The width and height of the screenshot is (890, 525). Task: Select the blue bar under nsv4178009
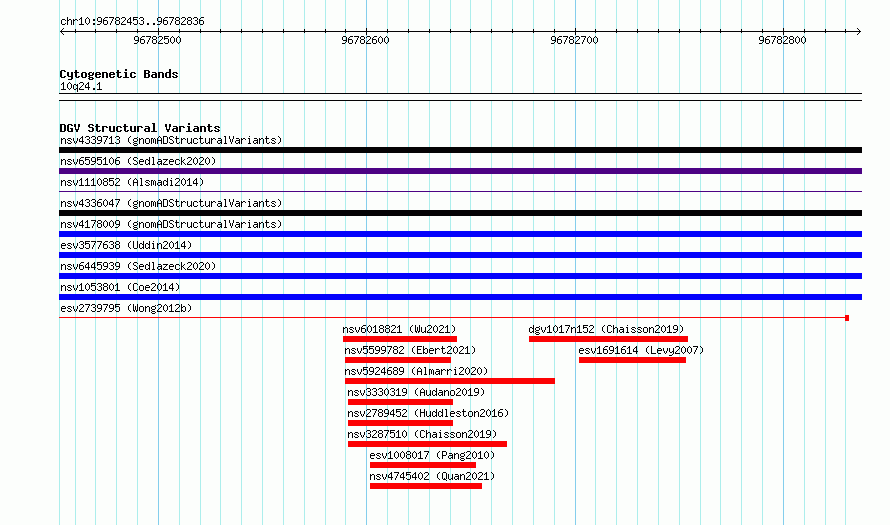(460, 234)
